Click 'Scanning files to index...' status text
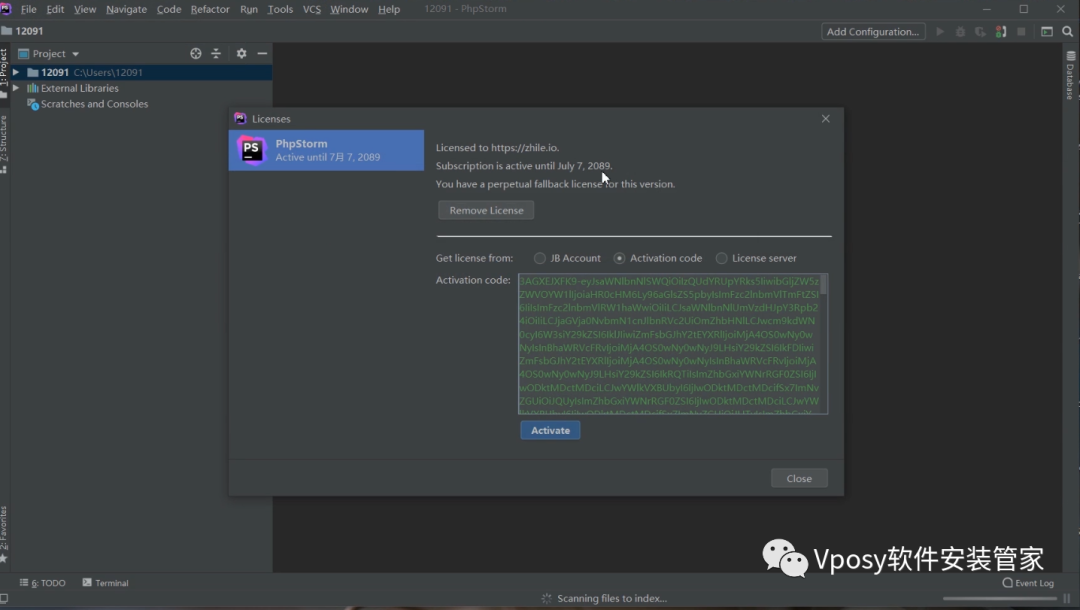The height and width of the screenshot is (610, 1080). click(612, 598)
